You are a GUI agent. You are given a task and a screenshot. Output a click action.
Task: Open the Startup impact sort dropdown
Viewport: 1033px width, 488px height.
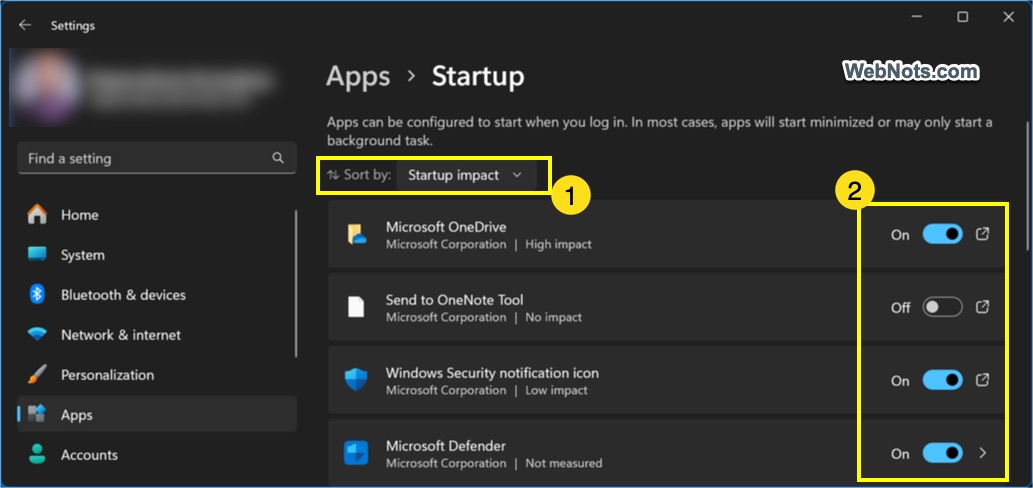[x=466, y=175]
